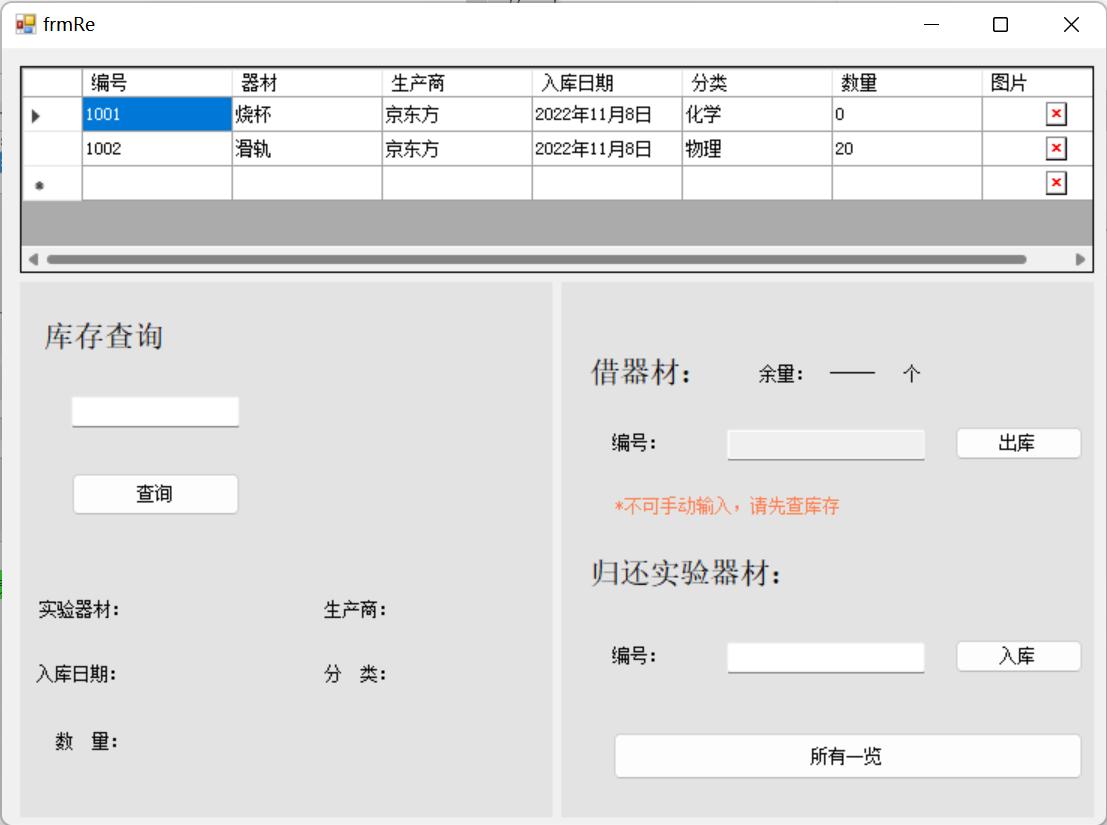Click the broken image icon in row 1002

(1055, 149)
